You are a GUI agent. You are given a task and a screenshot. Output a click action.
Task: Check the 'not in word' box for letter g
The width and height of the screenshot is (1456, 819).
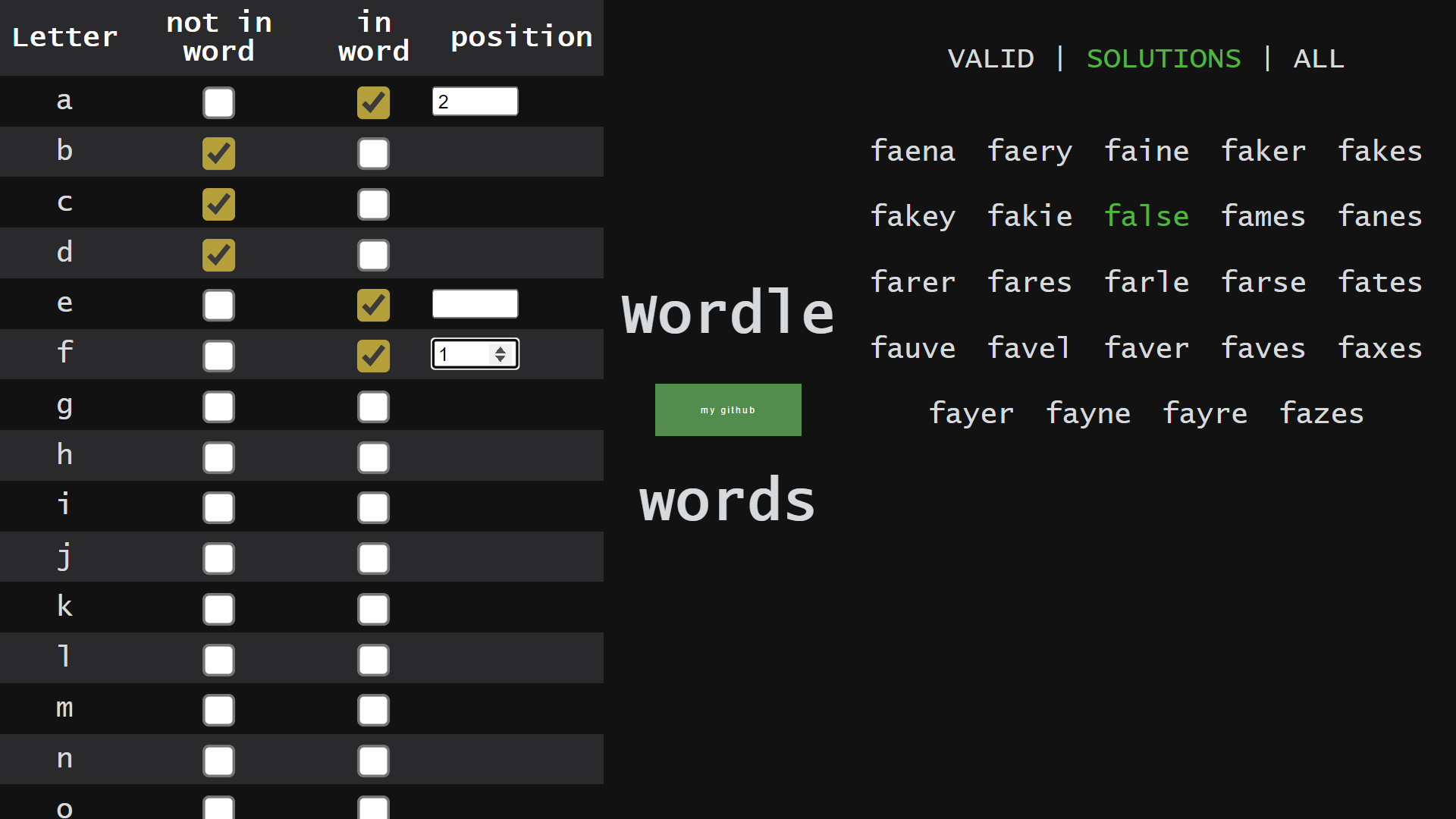[x=218, y=406]
